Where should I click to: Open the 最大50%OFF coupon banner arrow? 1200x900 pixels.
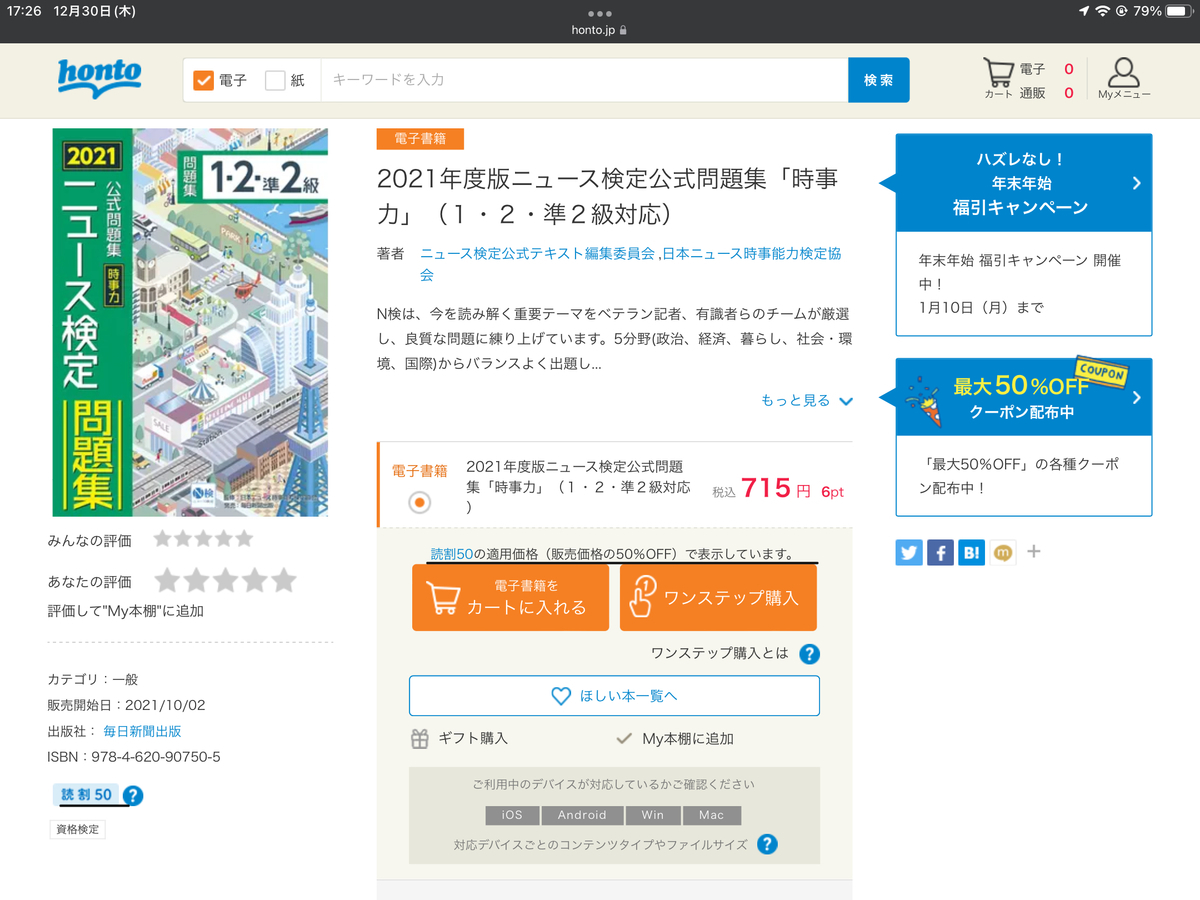(x=1136, y=398)
